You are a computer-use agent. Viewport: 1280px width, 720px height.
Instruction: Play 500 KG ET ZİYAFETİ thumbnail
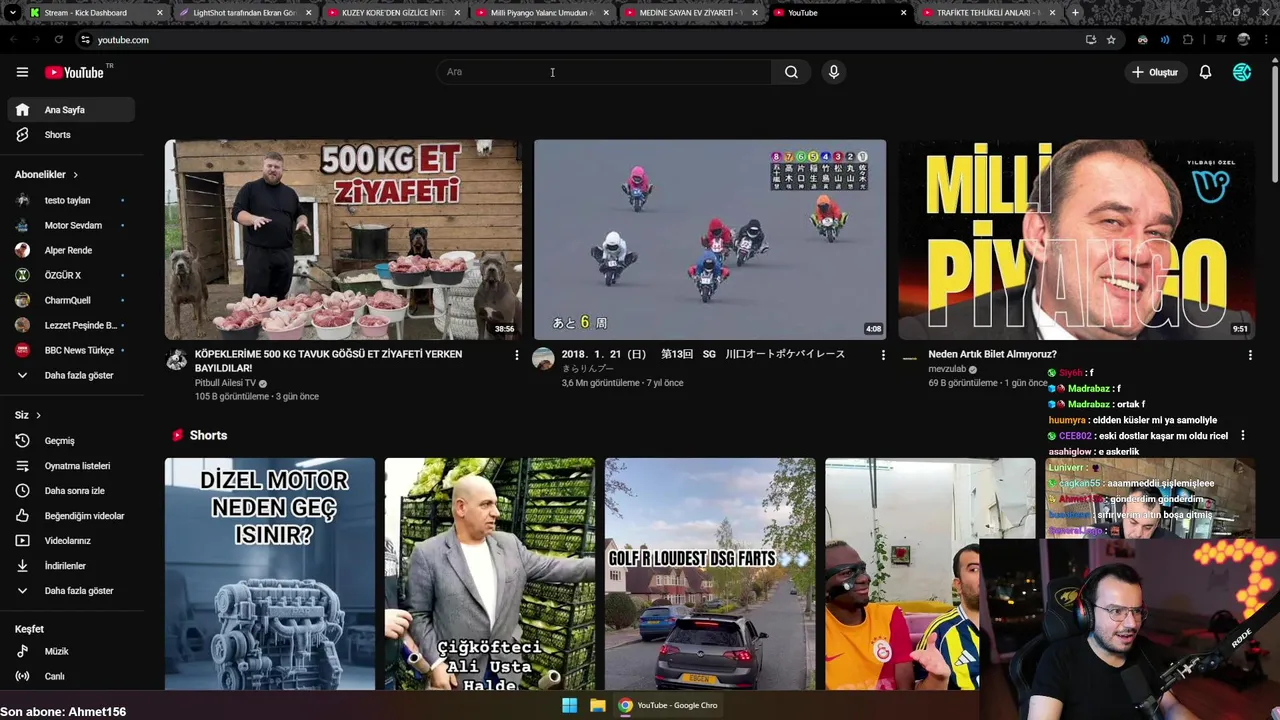343,240
